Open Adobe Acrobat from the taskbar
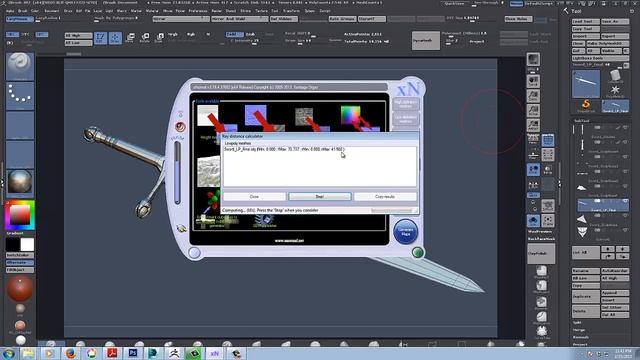Screen dimensions: 640x360 coord(112,353)
